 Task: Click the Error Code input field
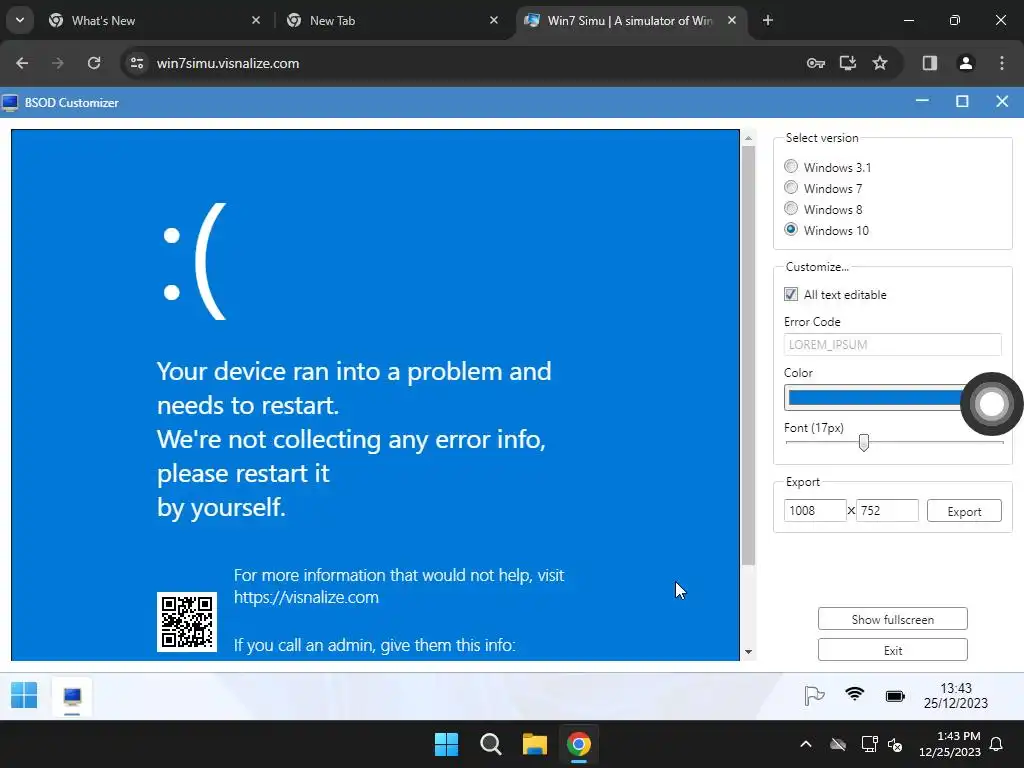[x=892, y=344]
